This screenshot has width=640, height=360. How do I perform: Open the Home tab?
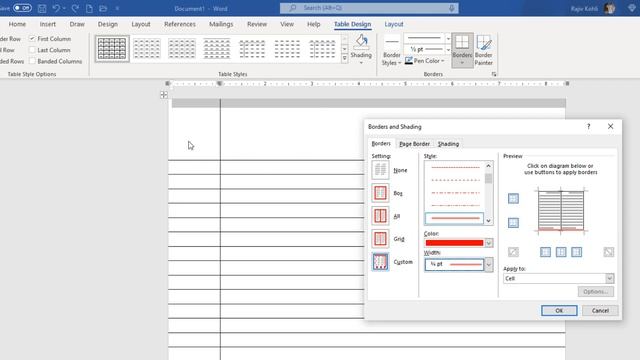coord(17,24)
